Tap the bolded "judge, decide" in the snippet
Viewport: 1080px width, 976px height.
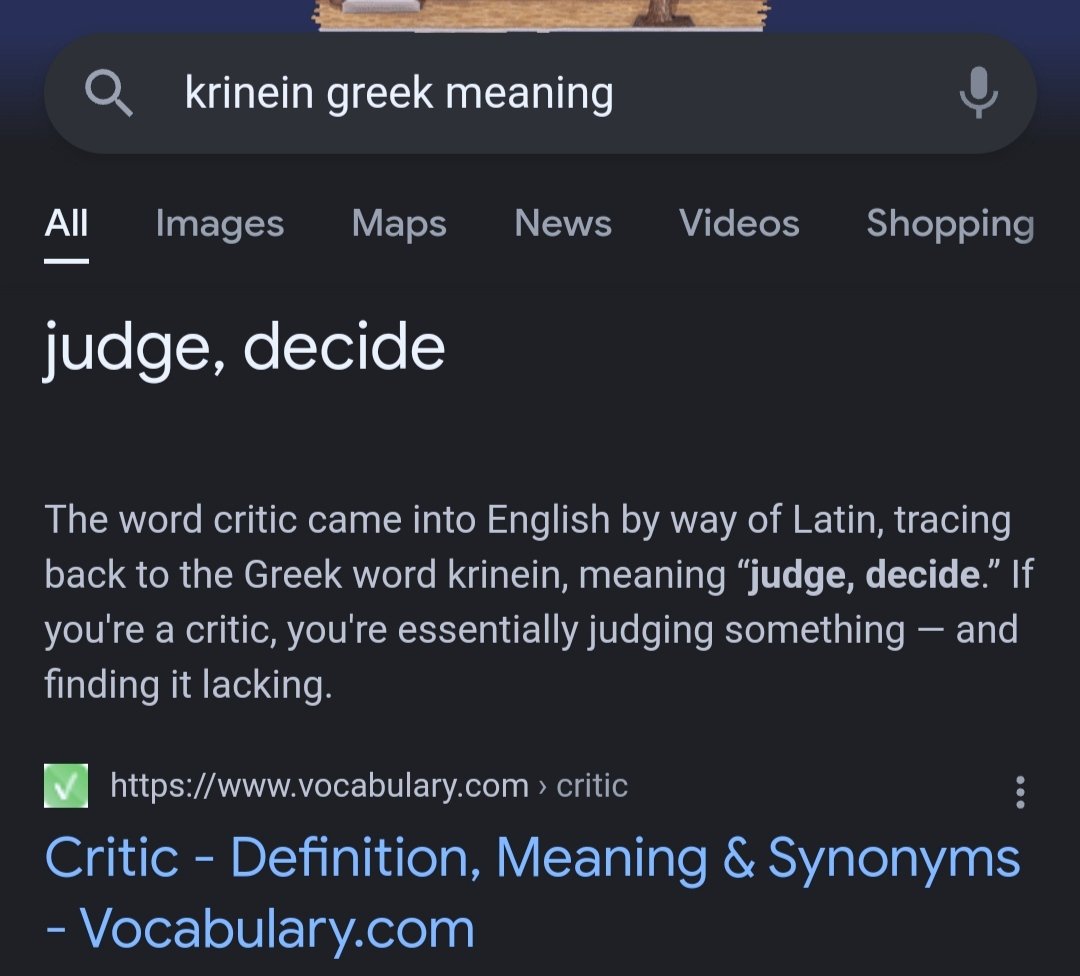pyautogui.click(x=864, y=575)
